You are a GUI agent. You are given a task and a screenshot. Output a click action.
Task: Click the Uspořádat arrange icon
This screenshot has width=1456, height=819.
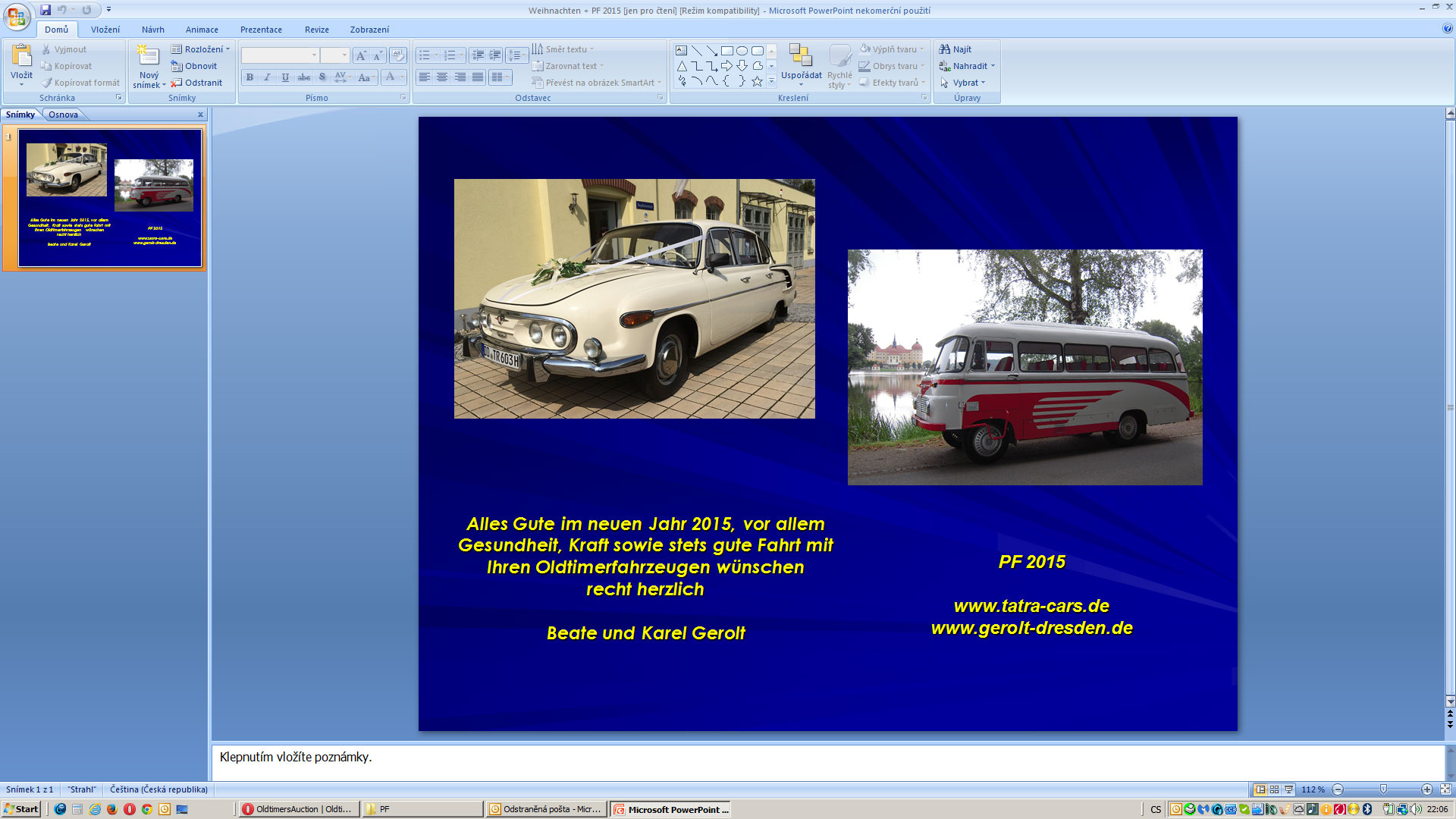coord(801,56)
